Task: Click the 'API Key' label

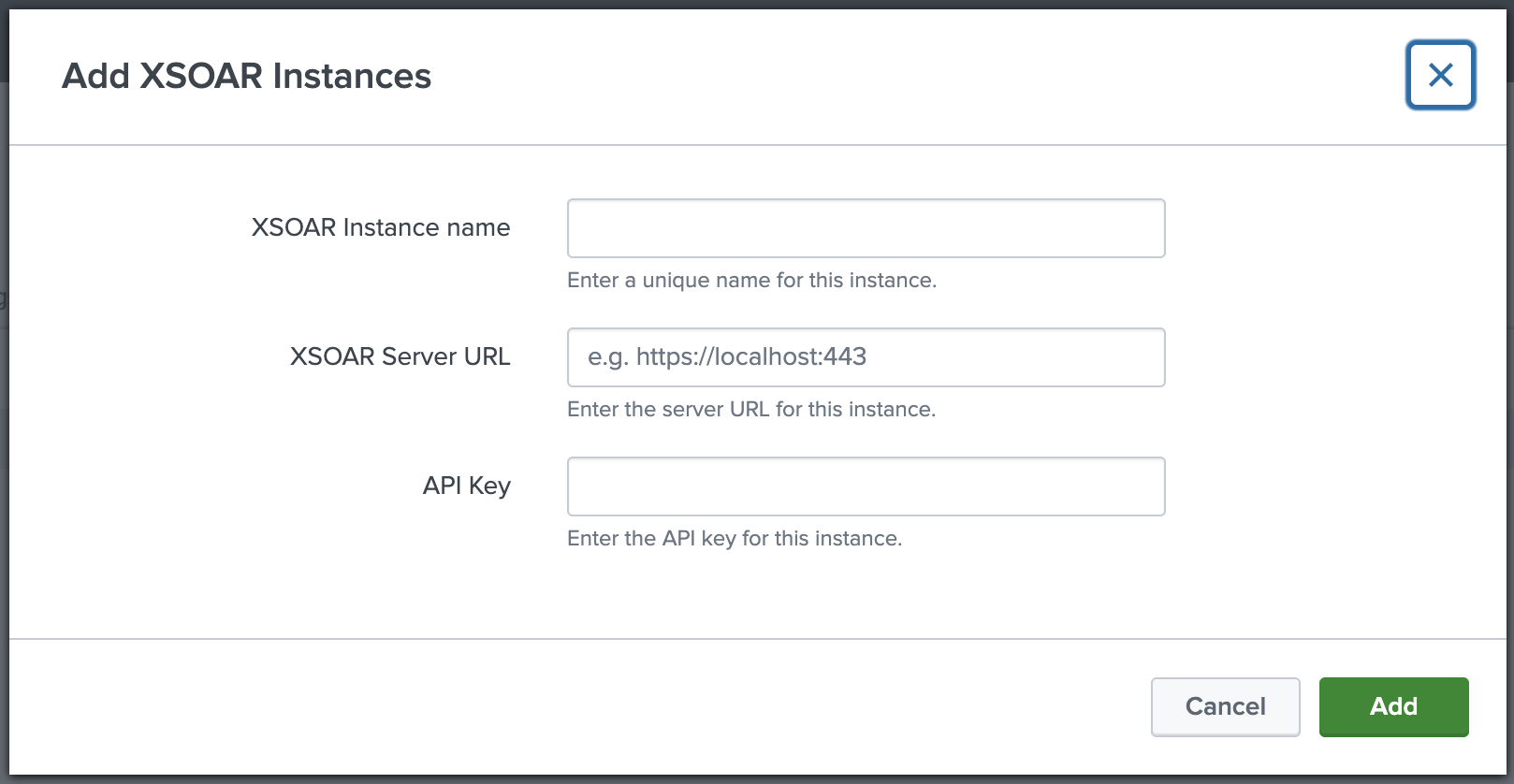Action: click(467, 486)
